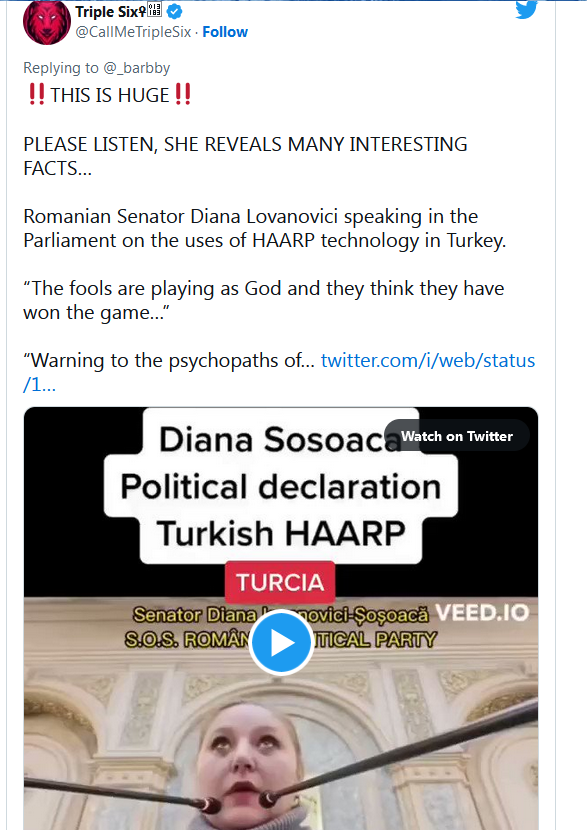587x830 pixels.
Task: Click the VEED.IO watermark on the video
Action: (482, 612)
